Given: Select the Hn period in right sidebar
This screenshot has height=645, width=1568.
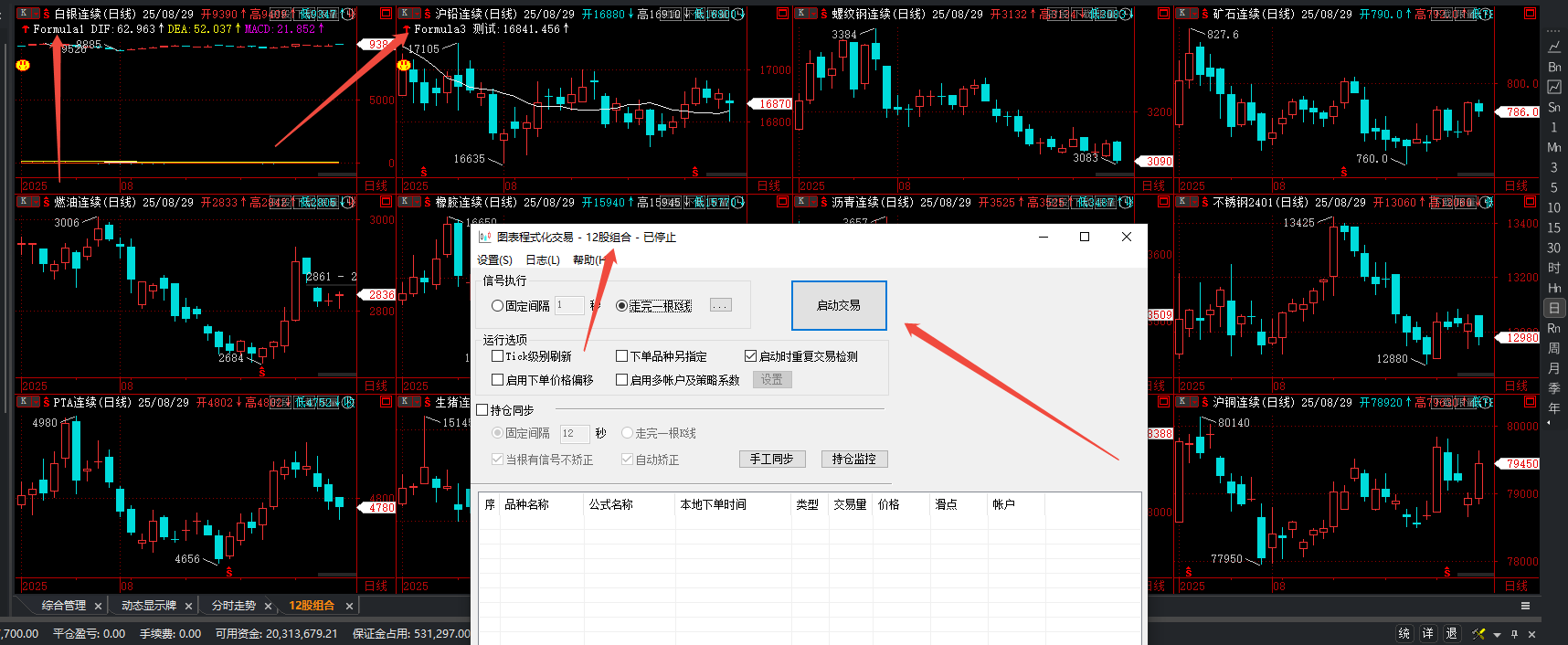Looking at the screenshot, I should pyautogui.click(x=1554, y=289).
